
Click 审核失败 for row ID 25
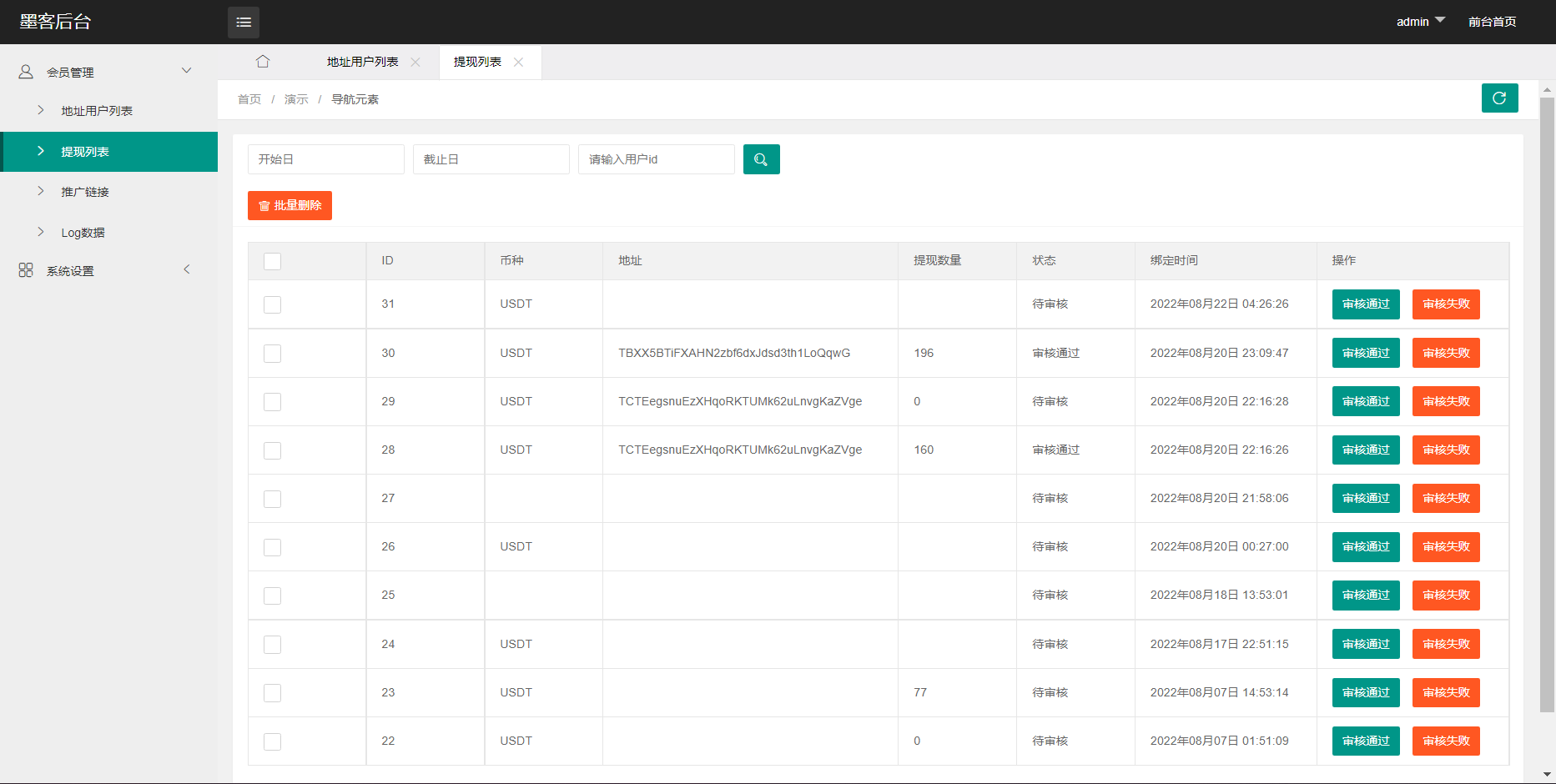coord(1446,596)
